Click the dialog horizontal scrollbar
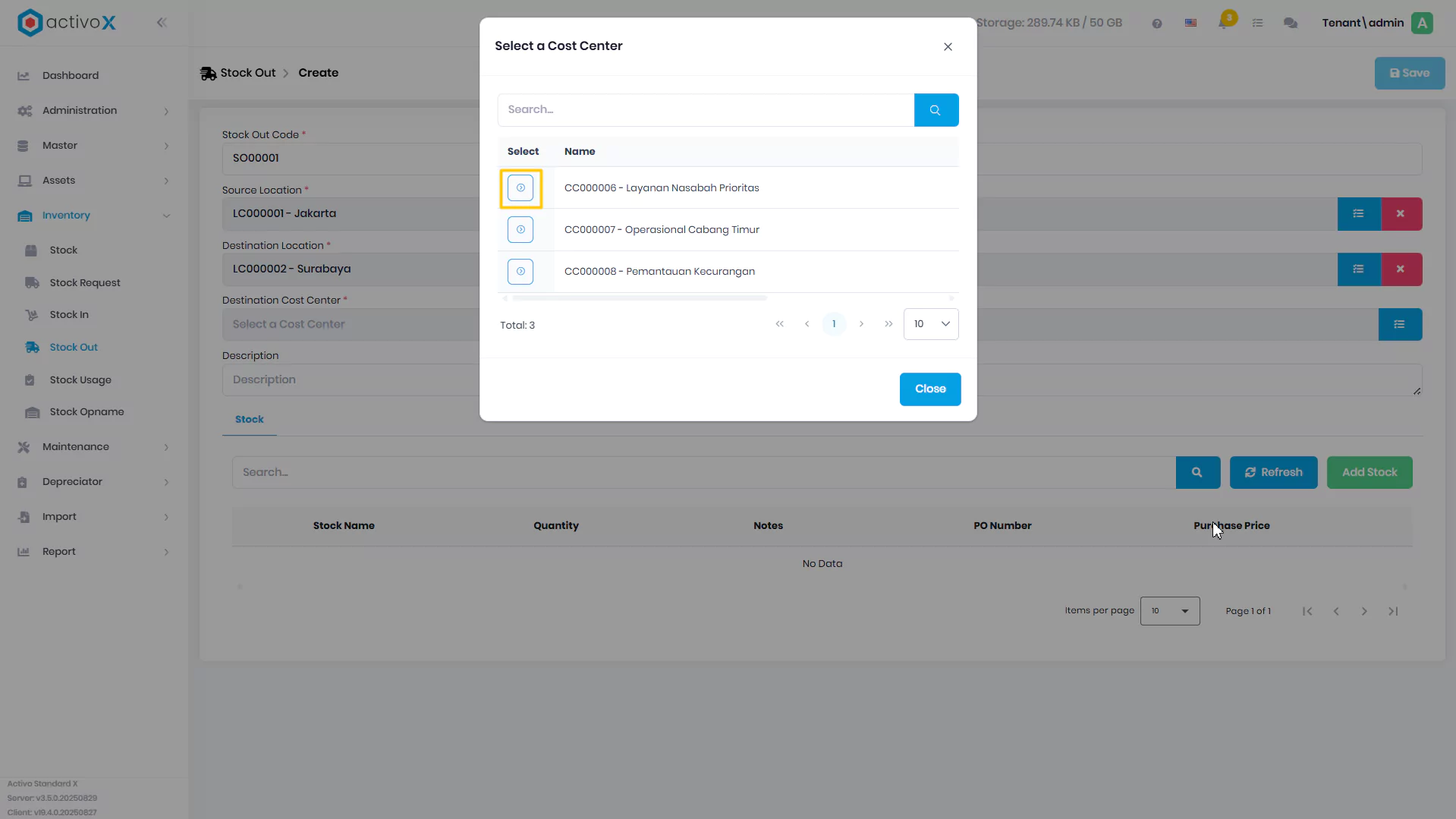 (x=640, y=298)
